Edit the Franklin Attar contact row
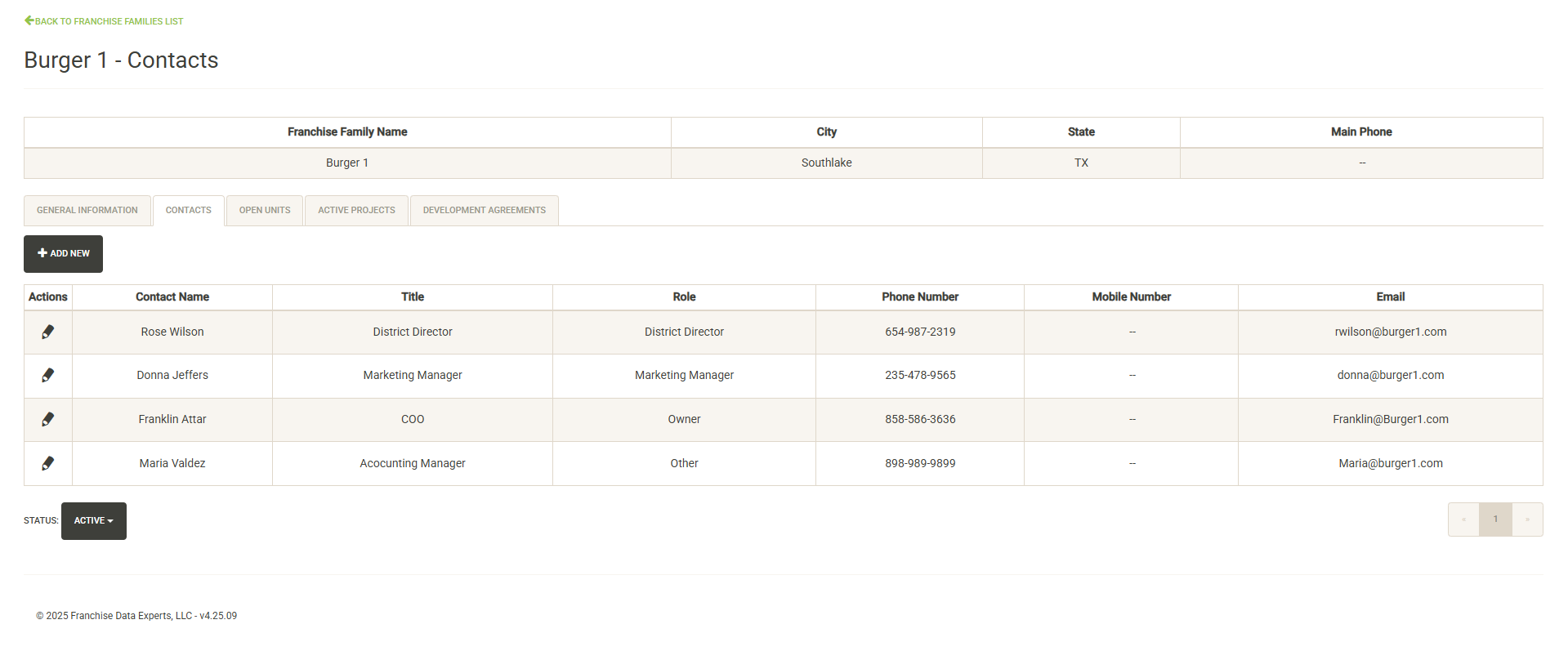 (48, 419)
